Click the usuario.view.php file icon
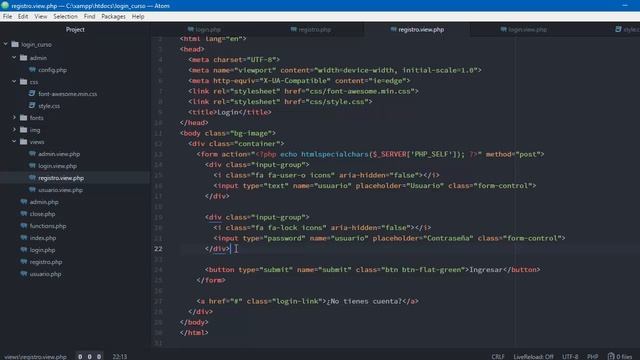 click(x=32, y=190)
